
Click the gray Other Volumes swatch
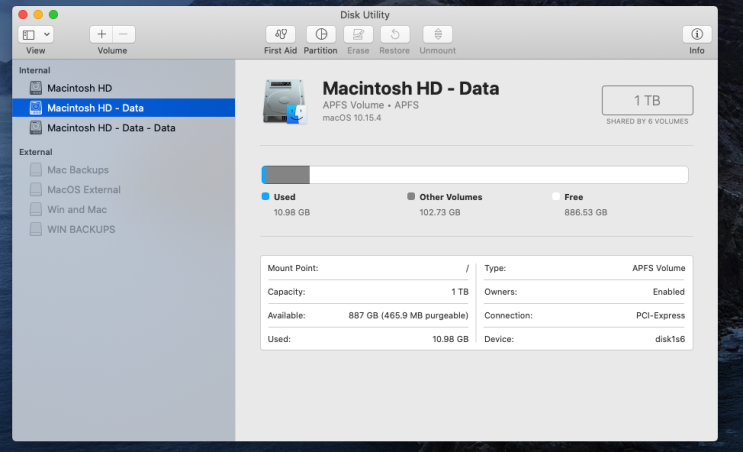click(x=411, y=197)
